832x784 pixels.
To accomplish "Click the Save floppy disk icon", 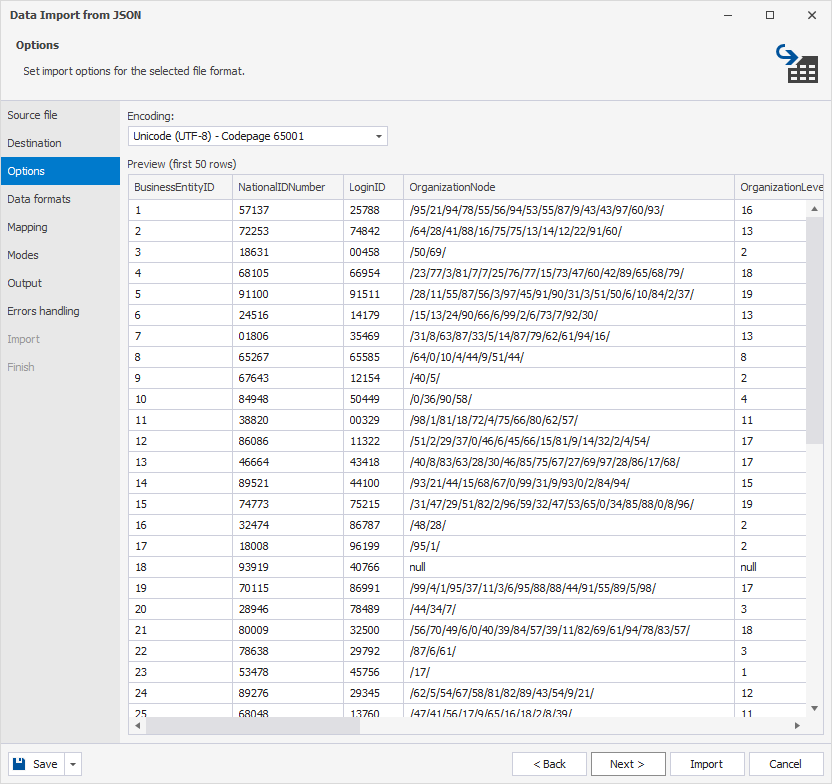I will click(19, 763).
